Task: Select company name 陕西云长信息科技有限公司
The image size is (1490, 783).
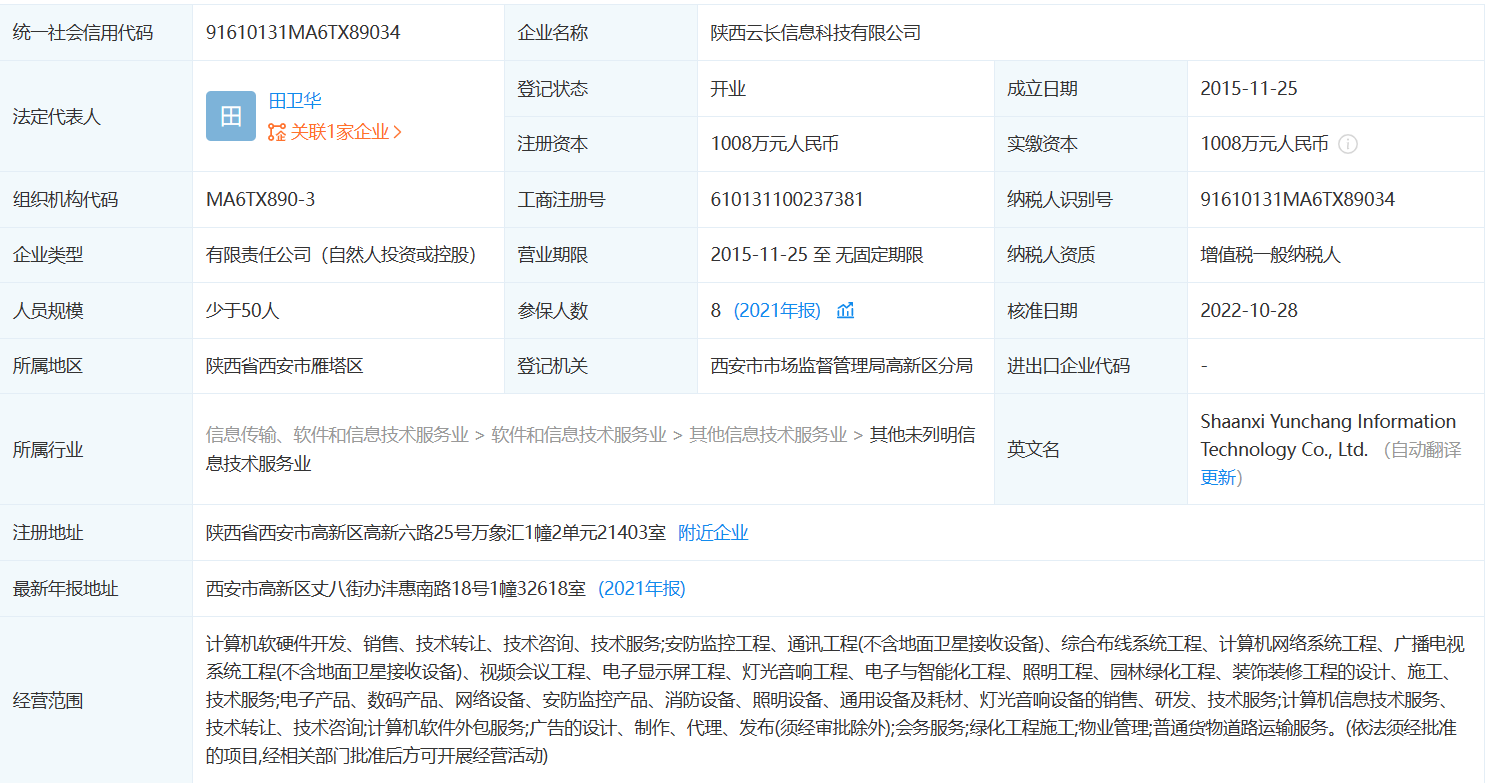Action: pos(816,32)
